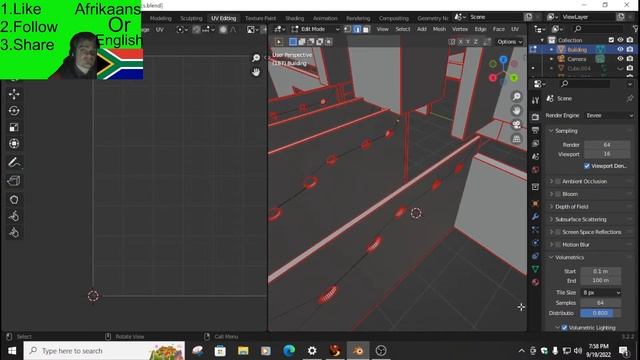Screen dimensions: 640x360
Task: Switch to the Animation workspace tab
Action: pos(325,18)
